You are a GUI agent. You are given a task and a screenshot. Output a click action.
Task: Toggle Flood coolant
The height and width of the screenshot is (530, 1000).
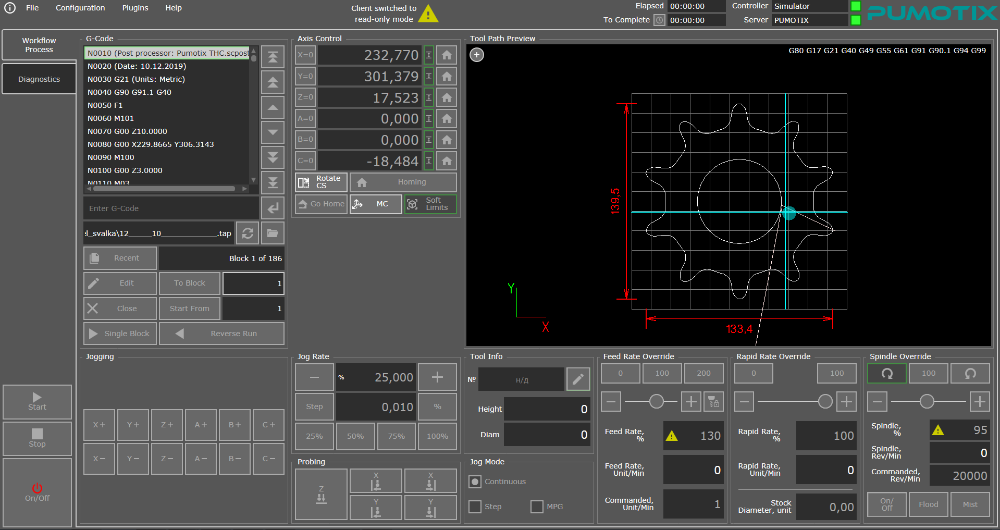point(928,504)
